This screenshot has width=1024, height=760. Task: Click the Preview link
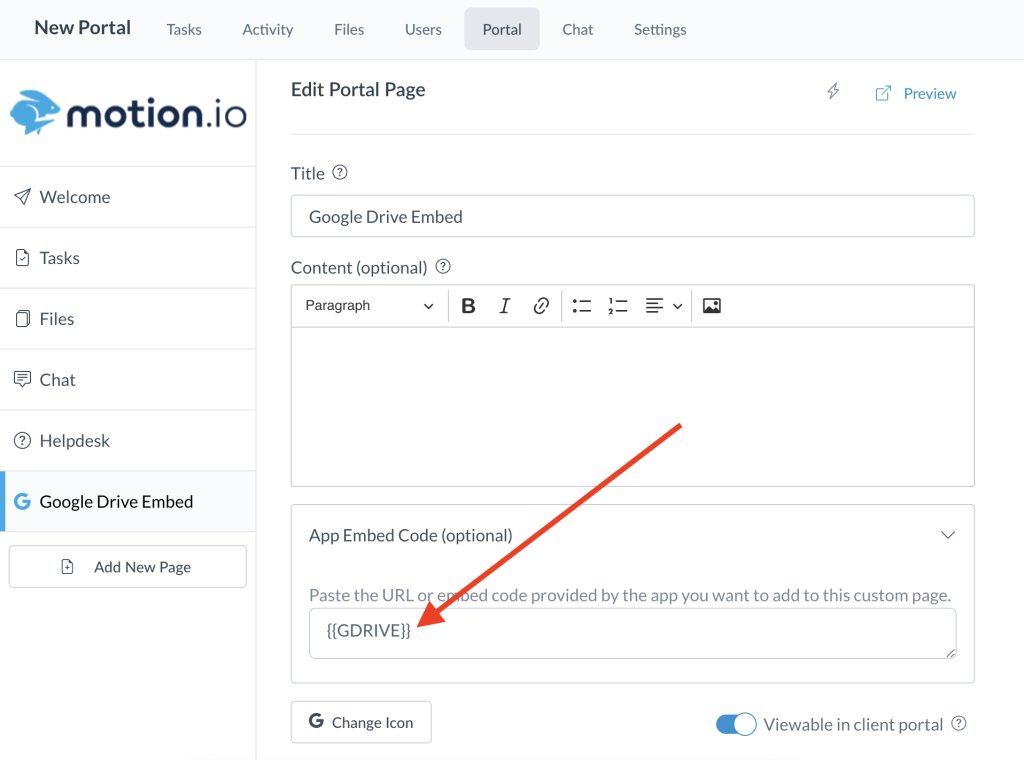(x=916, y=93)
